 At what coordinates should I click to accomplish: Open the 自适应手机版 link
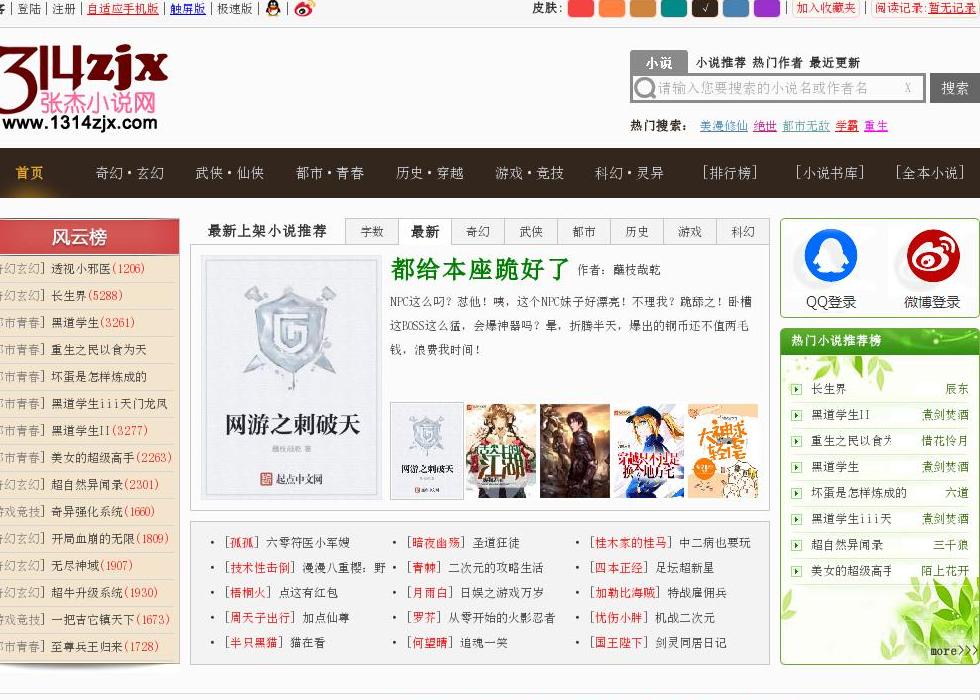[x=123, y=9]
